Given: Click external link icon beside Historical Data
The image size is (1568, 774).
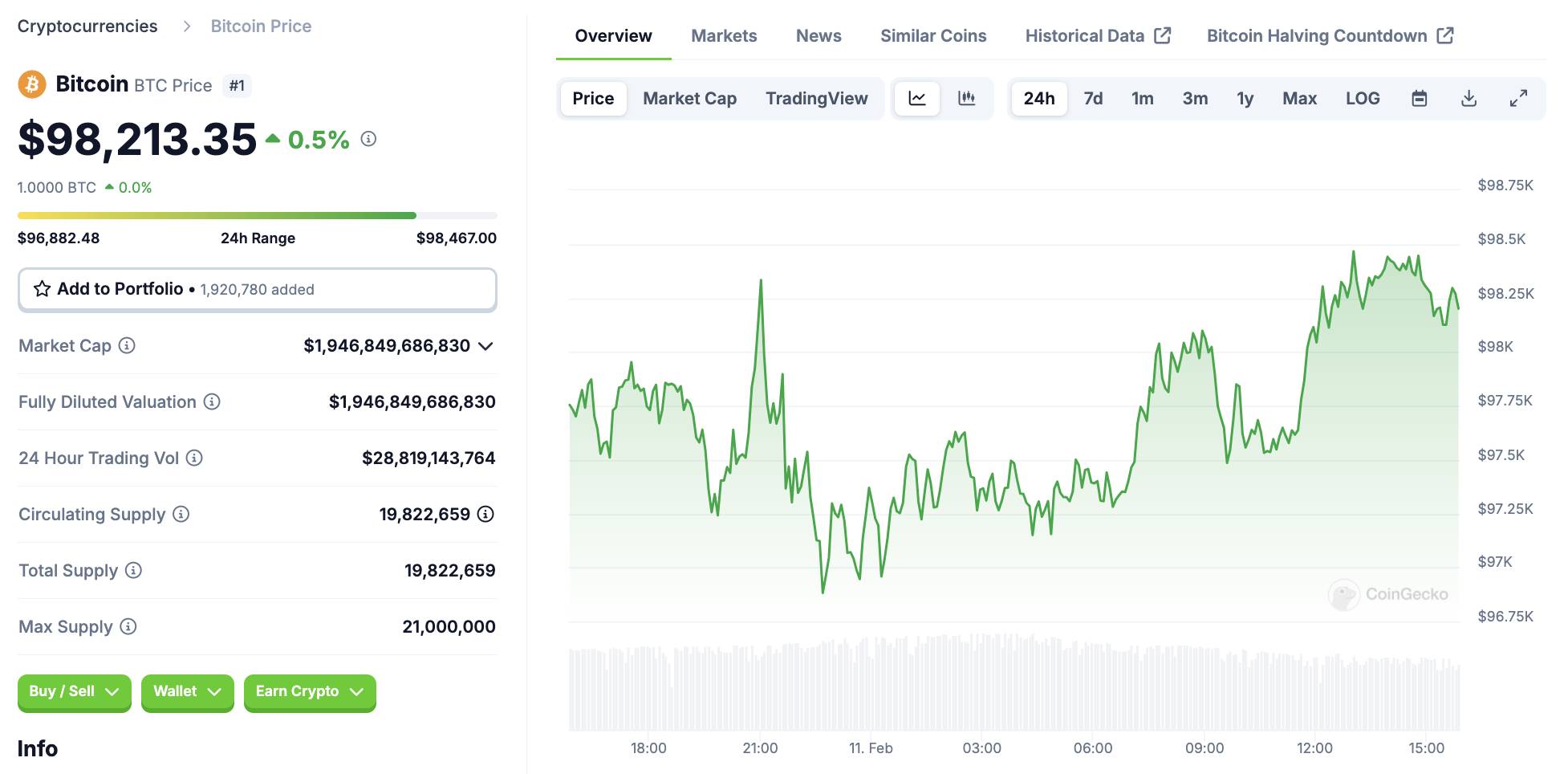Looking at the screenshot, I should 1163,35.
